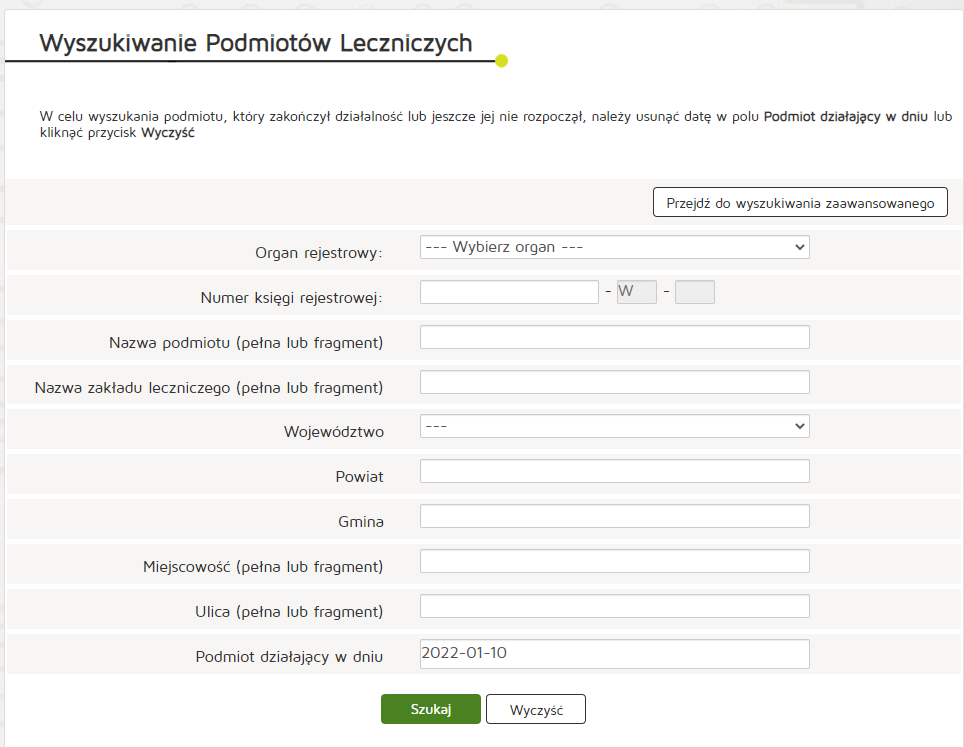Expand the Województwo dropdown
Image resolution: width=964 pixels, height=747 pixels.
click(x=614, y=426)
